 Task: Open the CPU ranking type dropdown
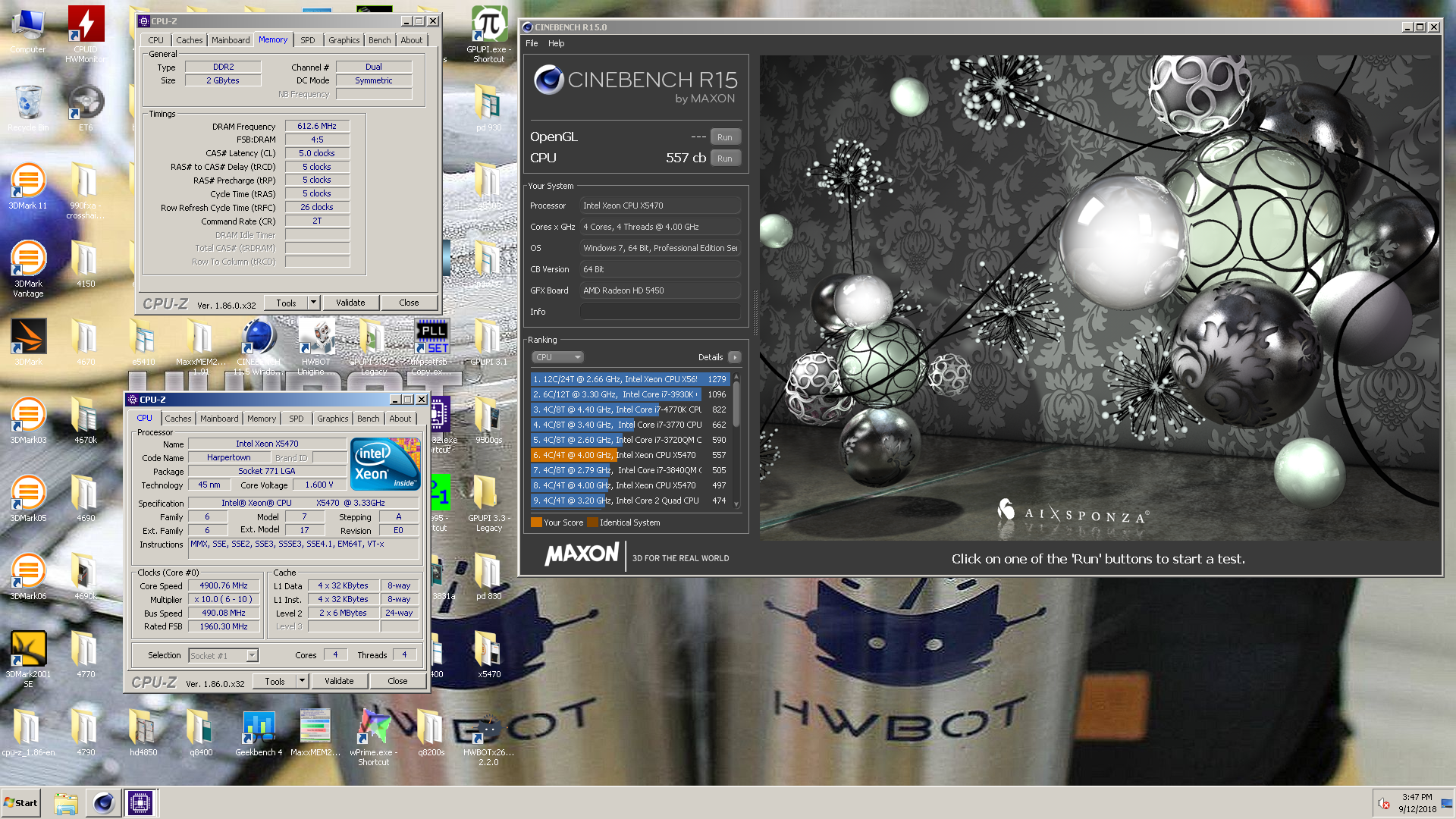[x=557, y=357]
